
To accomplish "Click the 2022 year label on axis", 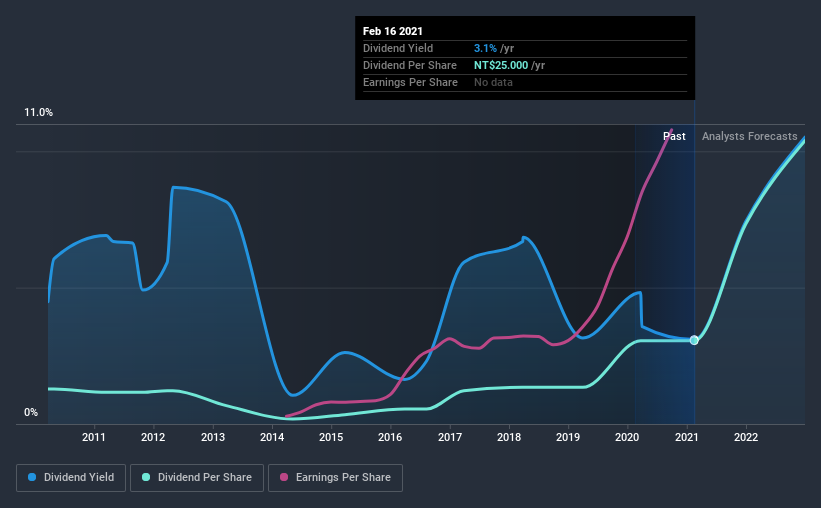I will [x=746, y=437].
